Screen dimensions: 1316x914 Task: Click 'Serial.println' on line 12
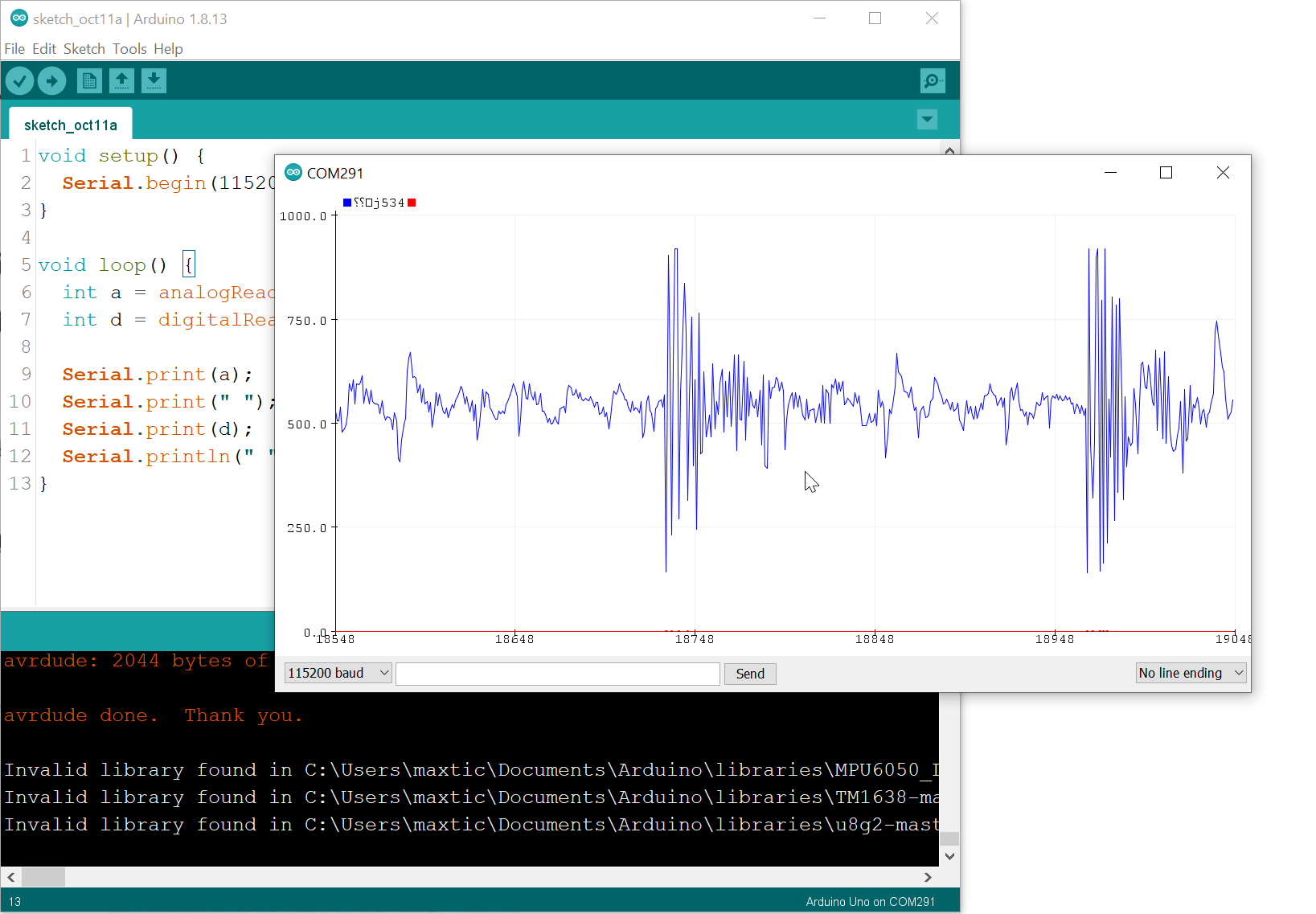146,457
